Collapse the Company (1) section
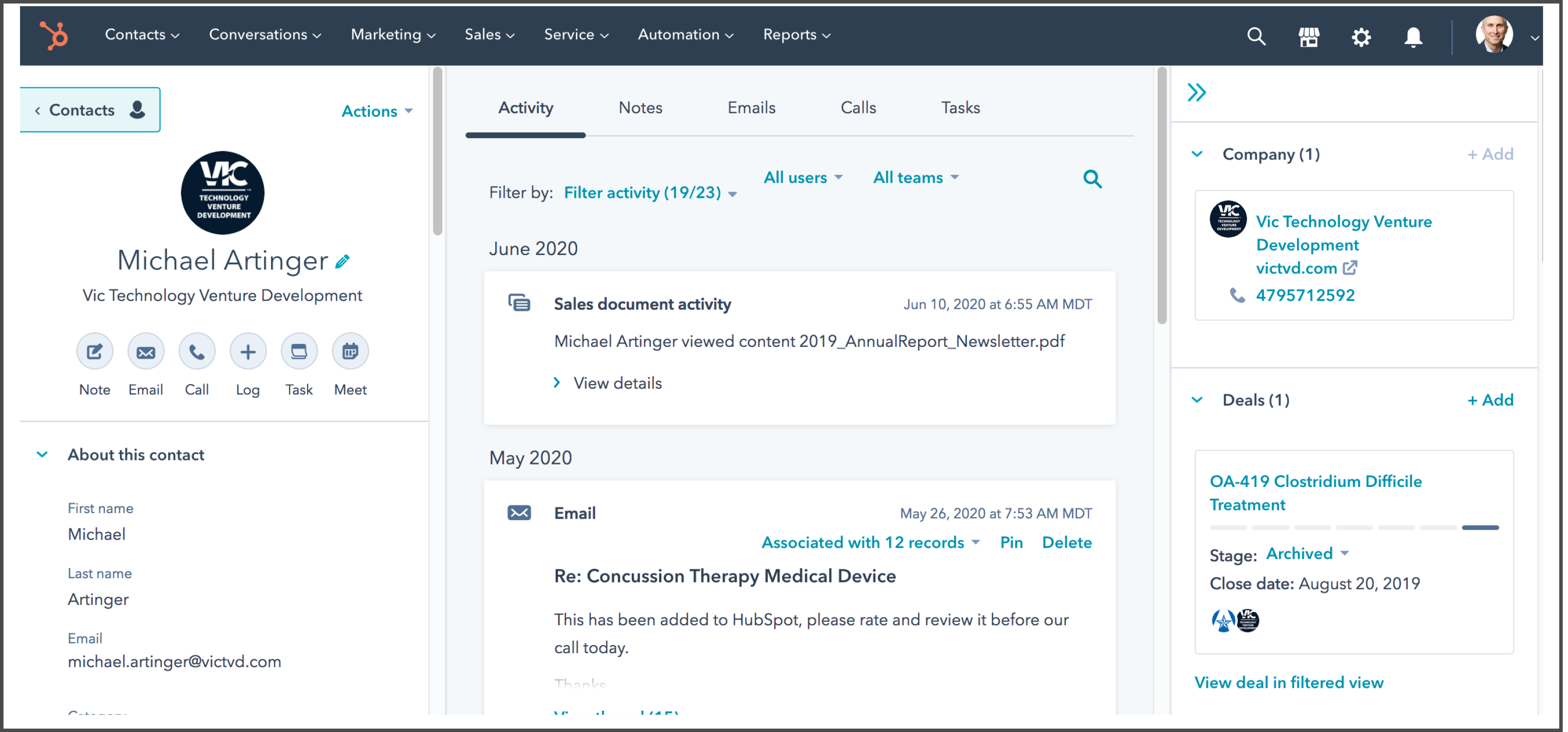 pos(1197,154)
